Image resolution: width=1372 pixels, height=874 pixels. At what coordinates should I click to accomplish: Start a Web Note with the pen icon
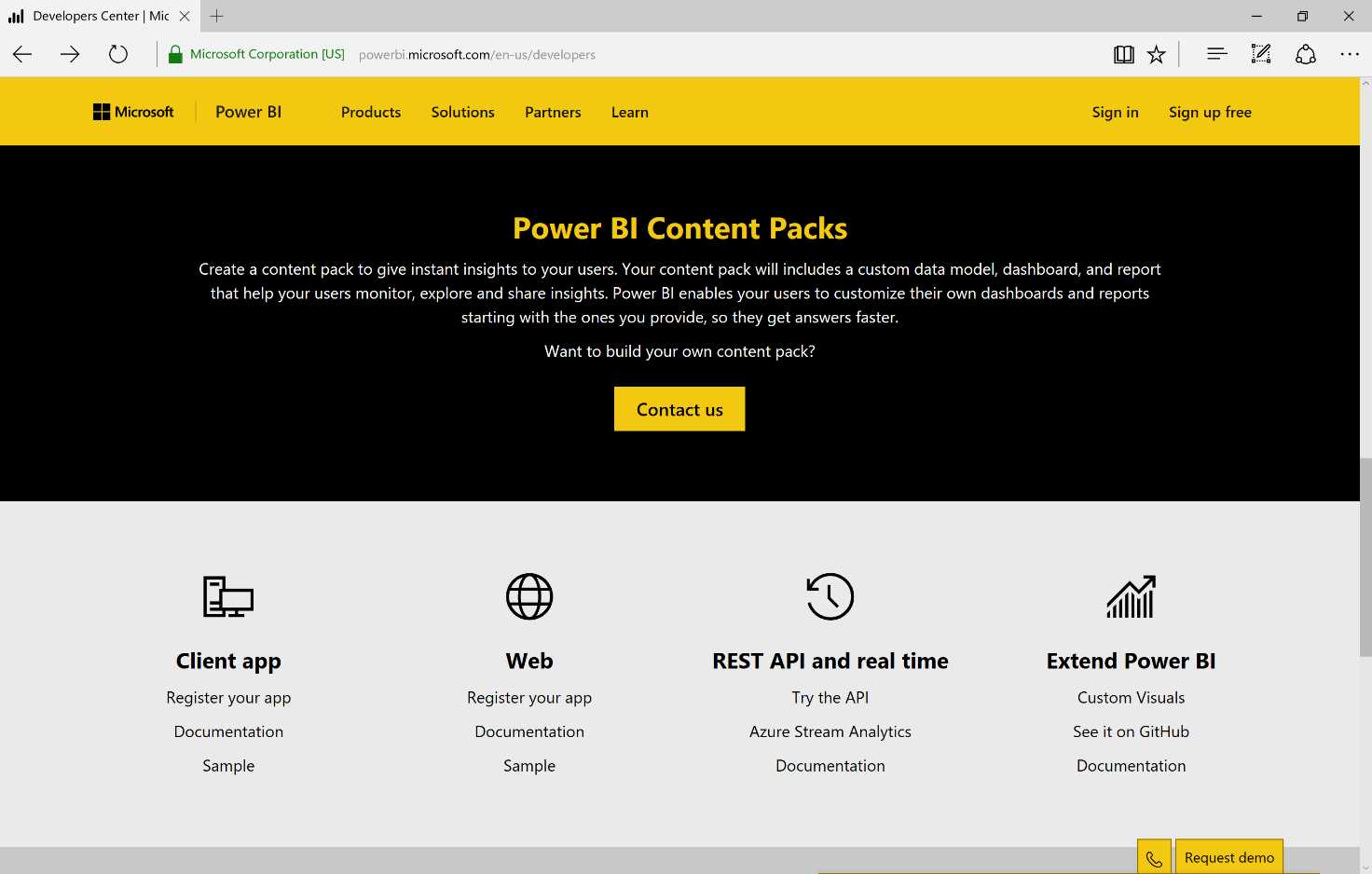(1261, 54)
